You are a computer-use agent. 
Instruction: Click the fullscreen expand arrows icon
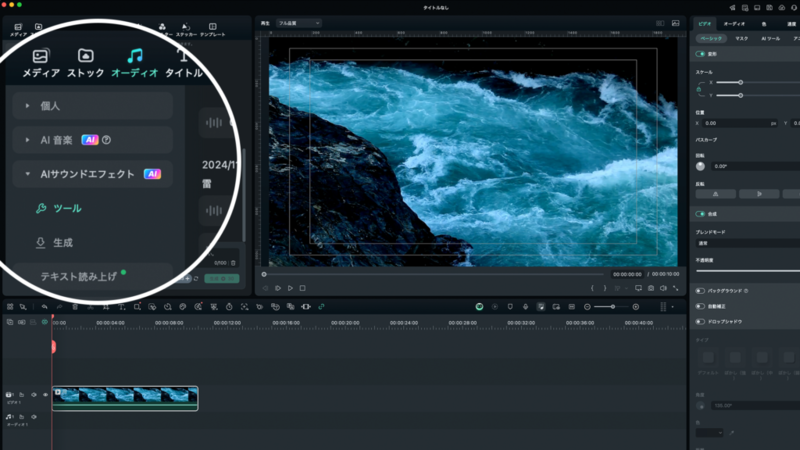tap(676, 288)
